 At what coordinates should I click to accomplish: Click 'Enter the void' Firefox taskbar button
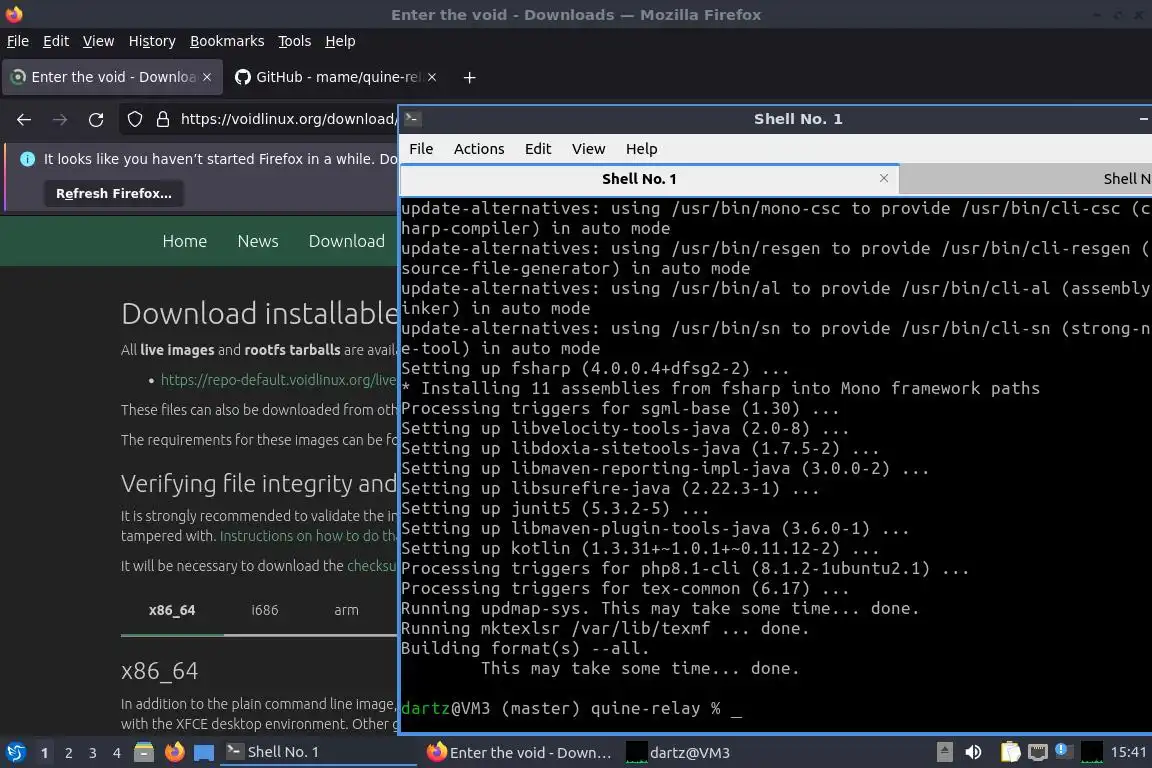tap(519, 752)
